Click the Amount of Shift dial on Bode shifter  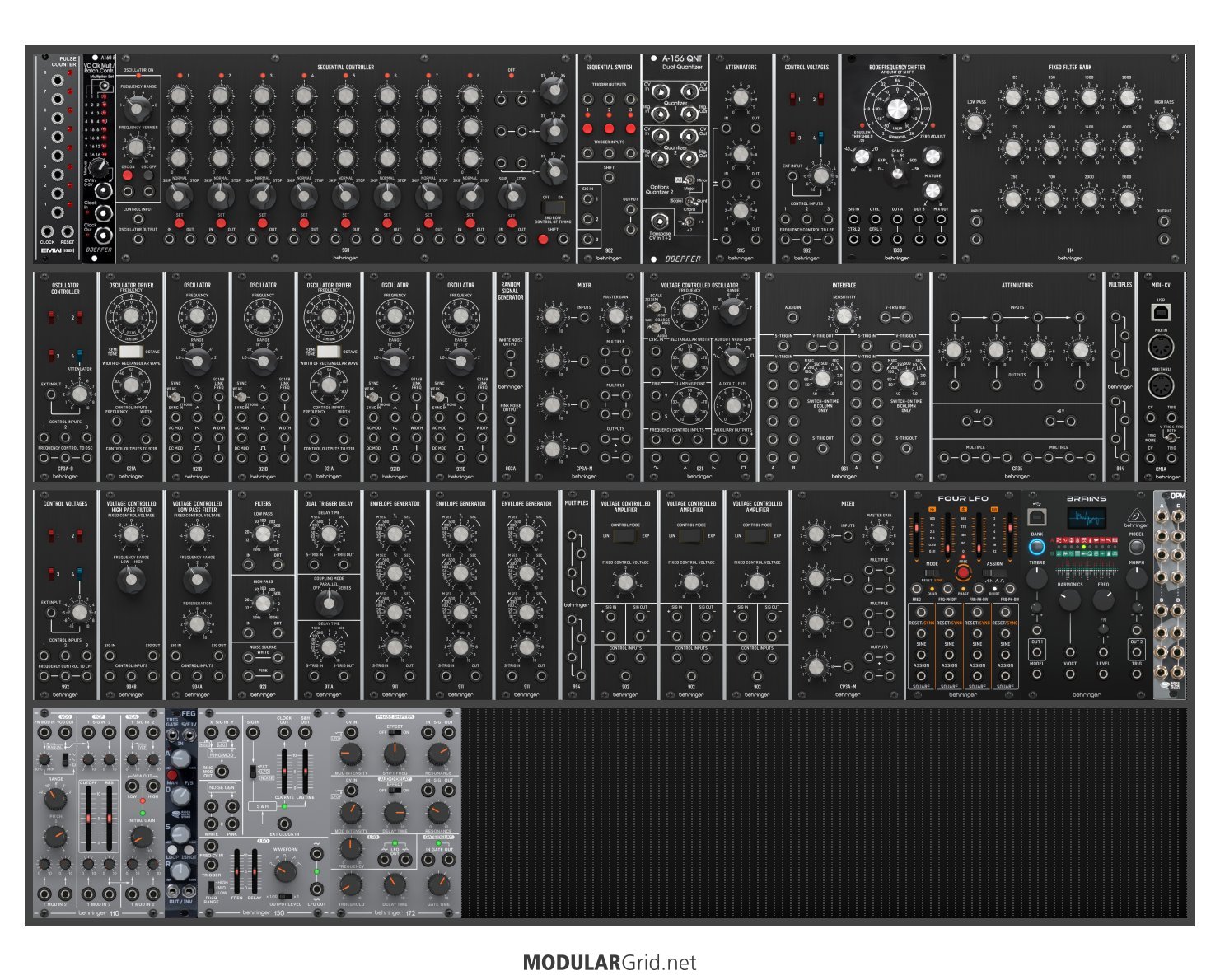click(x=897, y=109)
